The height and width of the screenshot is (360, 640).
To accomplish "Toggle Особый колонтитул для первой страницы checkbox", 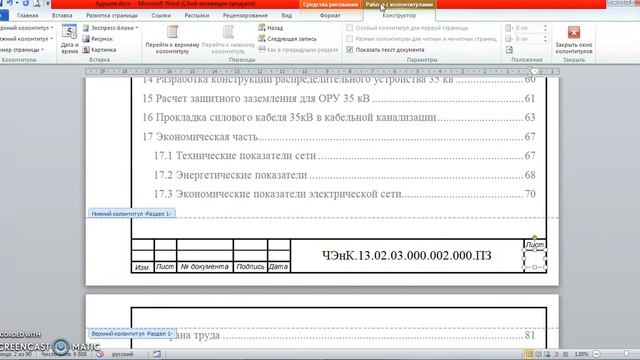I will (x=350, y=28).
